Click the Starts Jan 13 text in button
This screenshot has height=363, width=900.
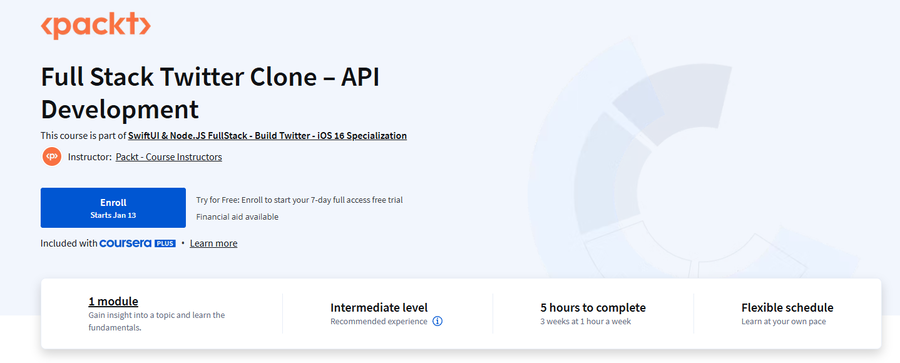point(113,215)
